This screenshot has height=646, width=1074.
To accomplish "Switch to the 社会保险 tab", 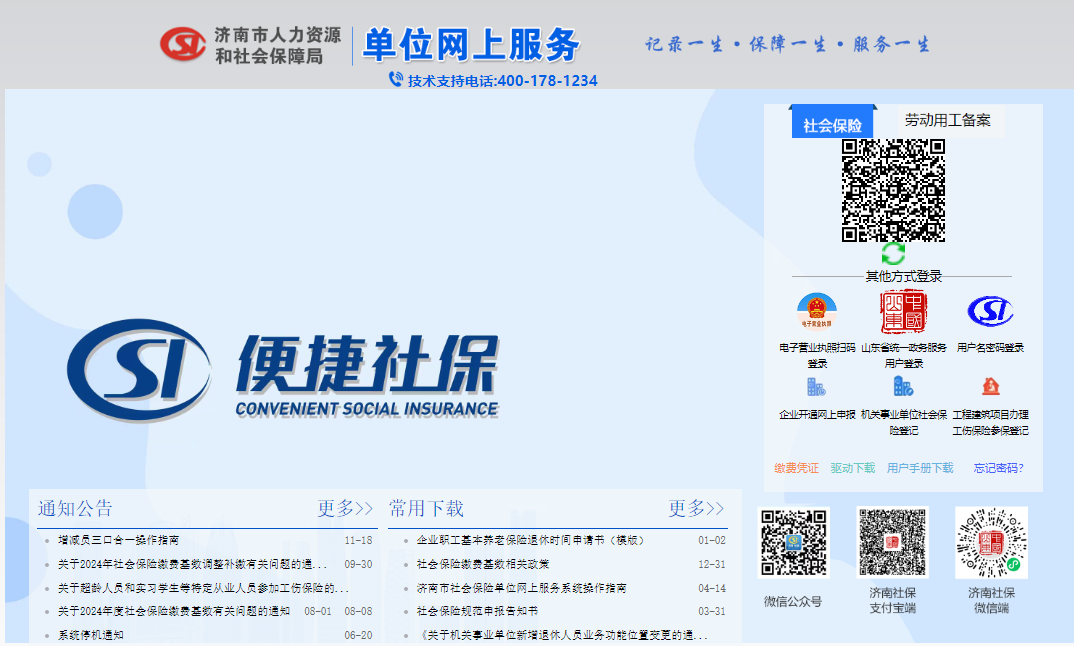I will click(x=832, y=122).
